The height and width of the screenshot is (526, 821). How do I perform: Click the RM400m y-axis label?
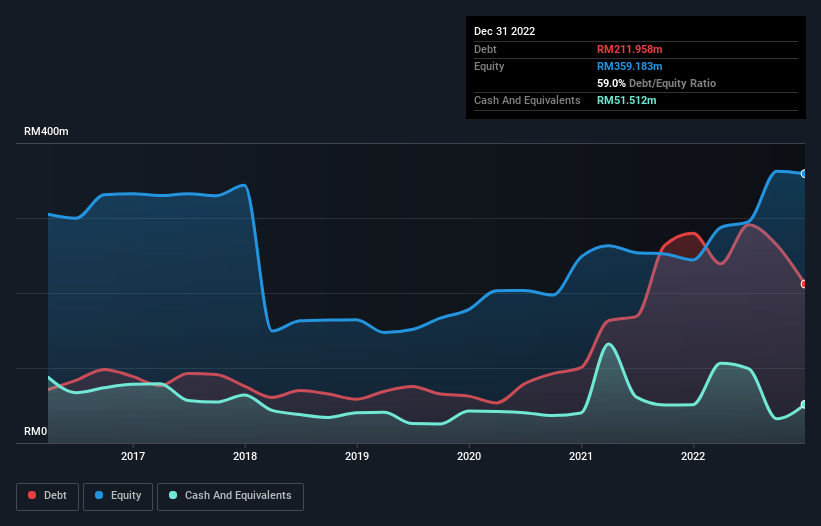46,131
